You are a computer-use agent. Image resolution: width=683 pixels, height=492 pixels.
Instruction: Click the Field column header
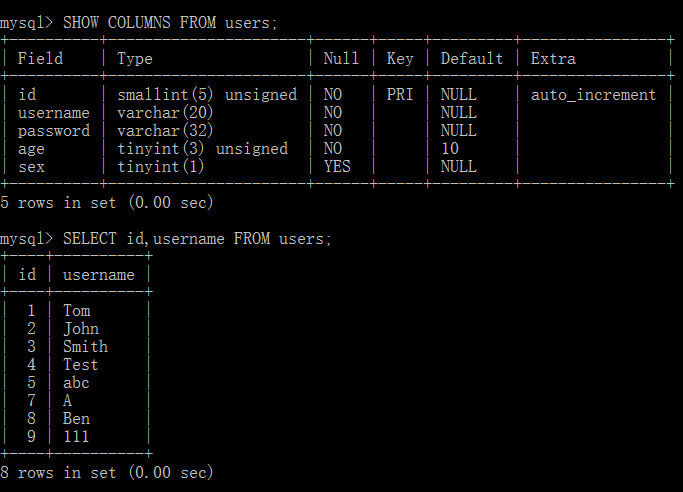(x=41, y=58)
